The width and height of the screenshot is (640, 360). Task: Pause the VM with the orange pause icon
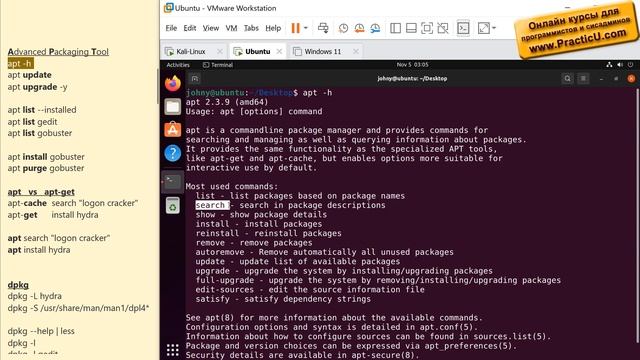click(296, 28)
